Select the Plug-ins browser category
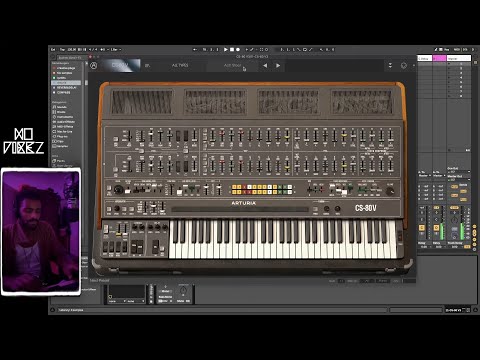Viewport: 480px width, 360px height. click(61, 137)
